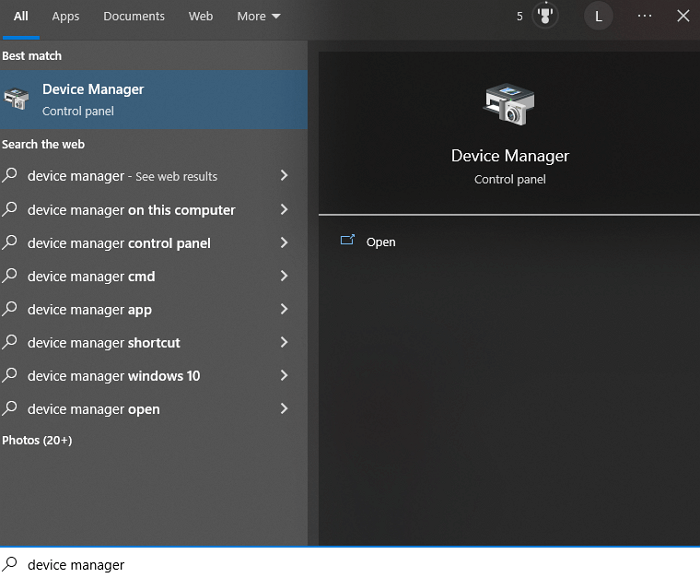Open the user account avatar 'L'
Image resolution: width=700 pixels, height=578 pixels.
coord(598,16)
